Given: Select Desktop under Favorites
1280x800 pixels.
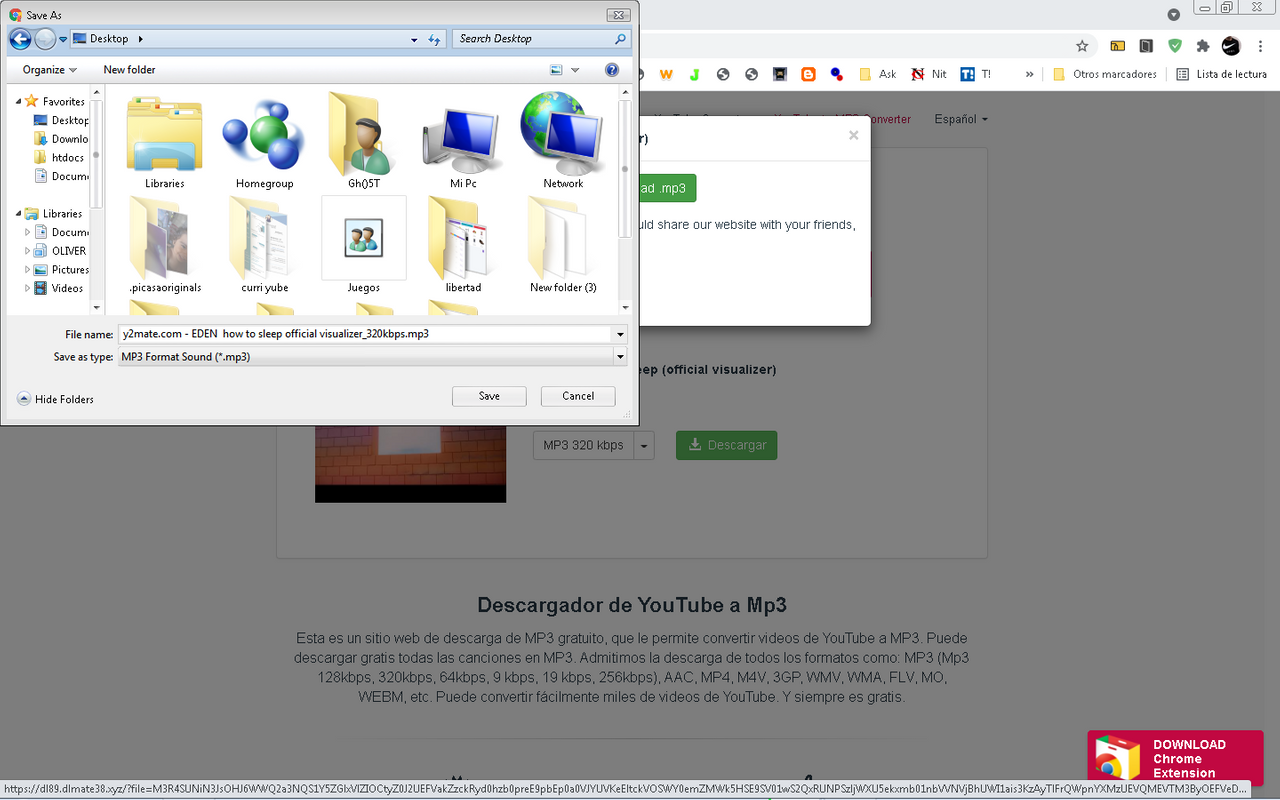Looking at the screenshot, I should tap(62, 120).
